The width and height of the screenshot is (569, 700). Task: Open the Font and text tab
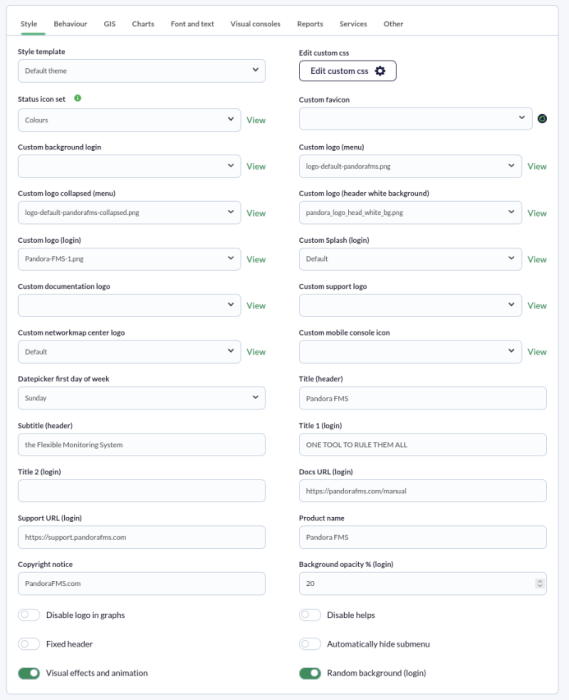192,24
